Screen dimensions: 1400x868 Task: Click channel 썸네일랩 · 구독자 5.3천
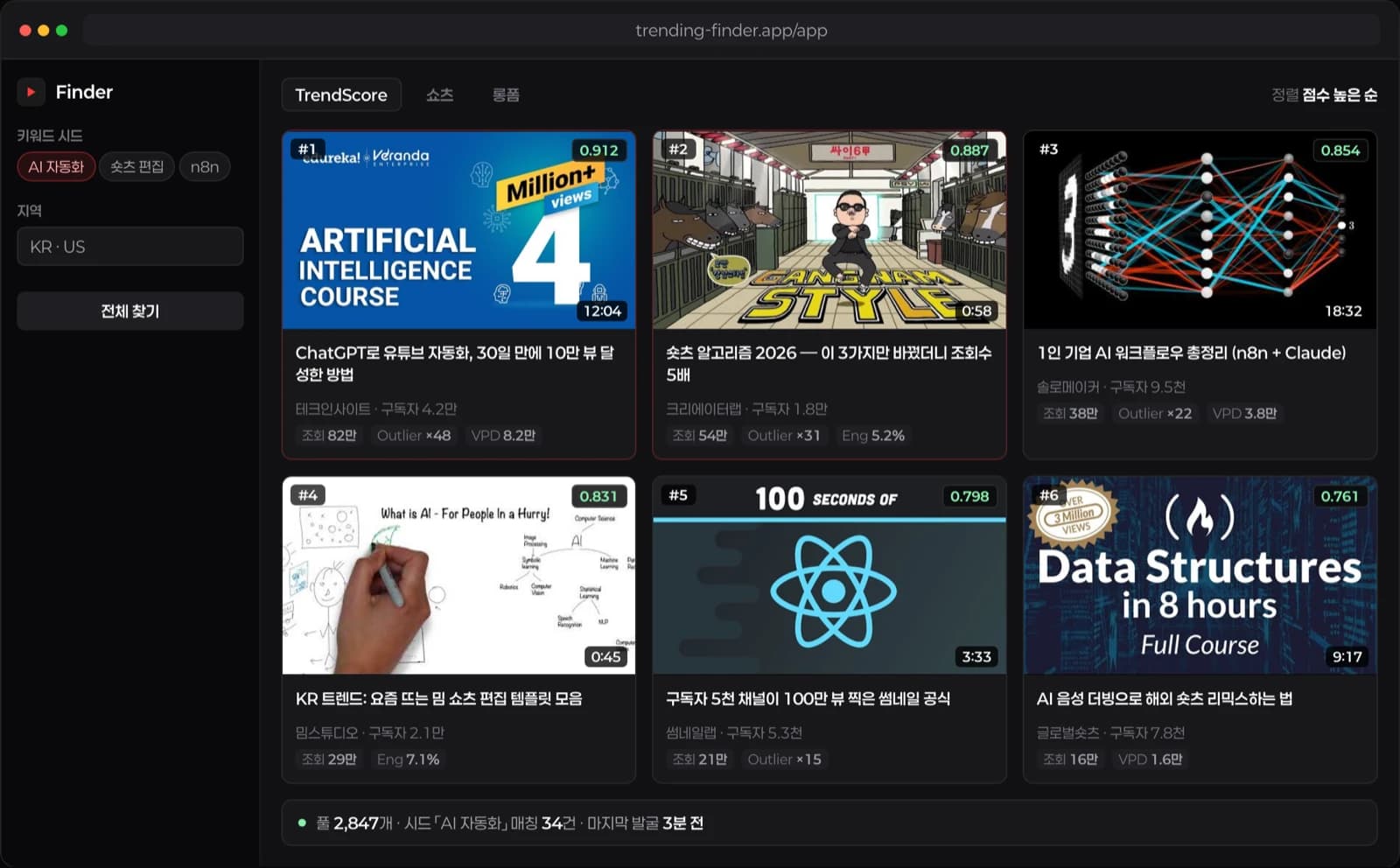click(x=734, y=732)
